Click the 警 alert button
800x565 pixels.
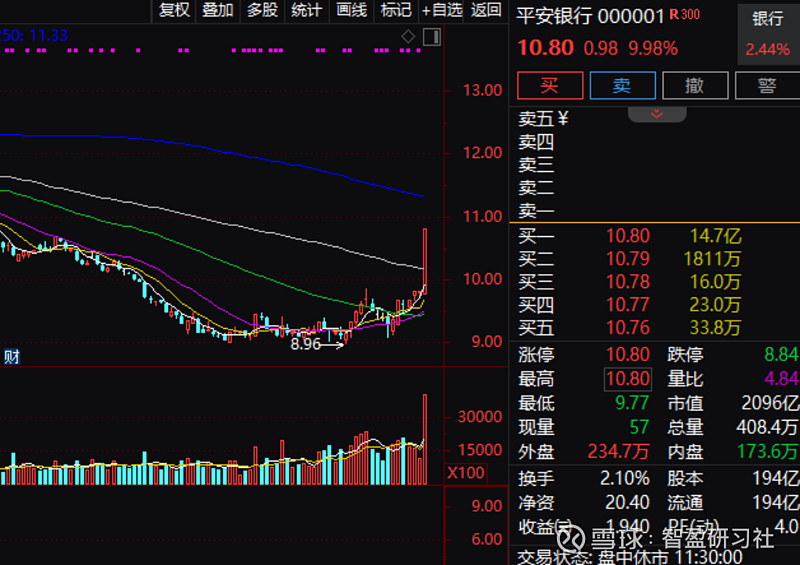(x=767, y=85)
